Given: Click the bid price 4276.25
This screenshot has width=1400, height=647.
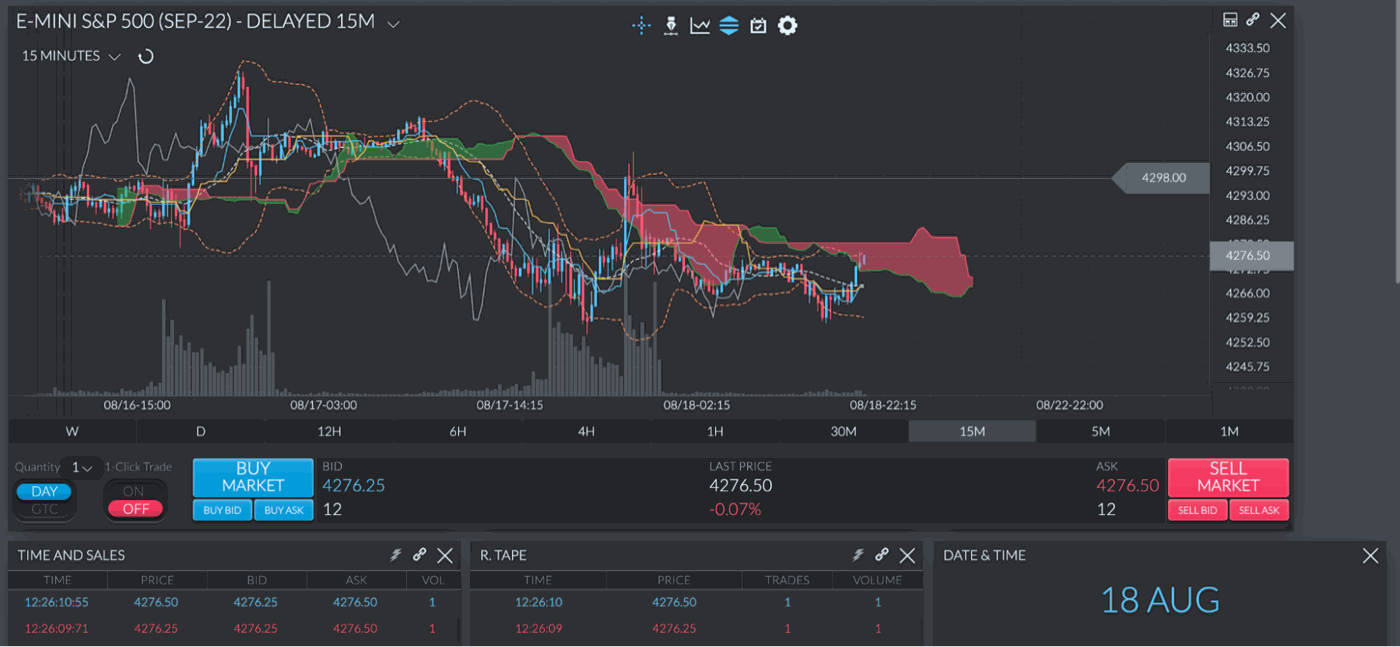Looking at the screenshot, I should coord(353,486).
